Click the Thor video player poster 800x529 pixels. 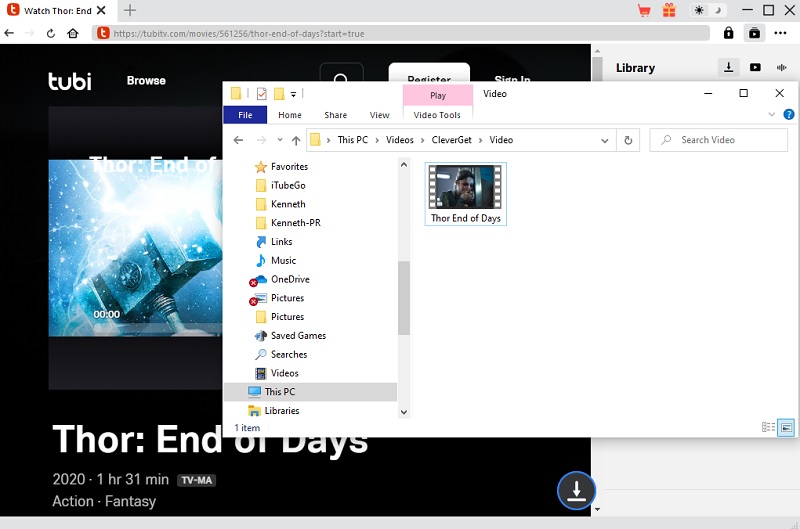[x=135, y=248]
